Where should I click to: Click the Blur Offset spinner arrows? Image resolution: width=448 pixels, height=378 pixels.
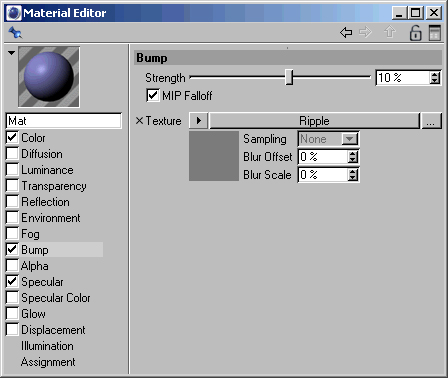(x=353, y=157)
